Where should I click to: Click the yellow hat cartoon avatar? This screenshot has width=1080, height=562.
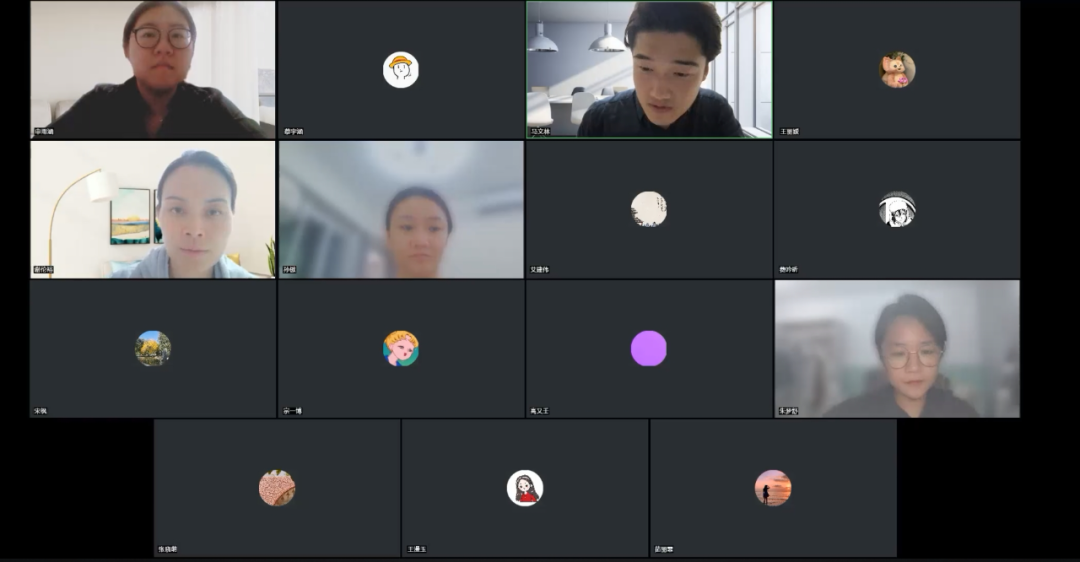401,70
